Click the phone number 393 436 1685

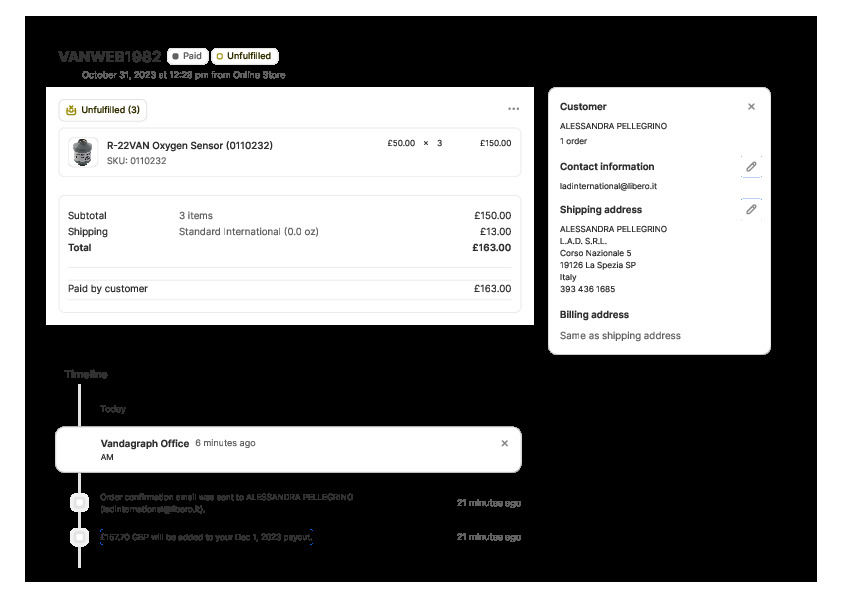click(x=587, y=289)
